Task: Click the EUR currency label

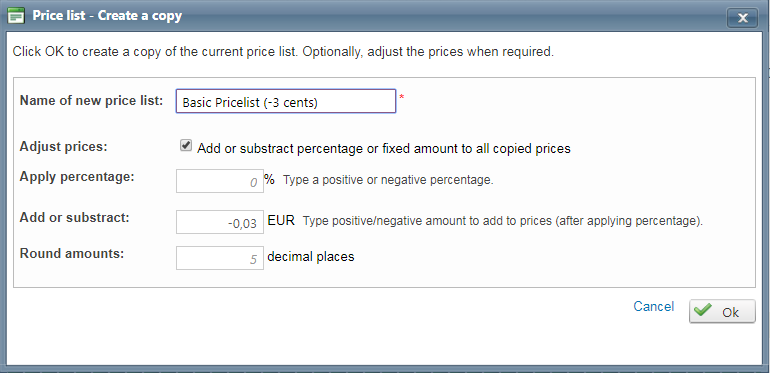Action: click(281, 221)
